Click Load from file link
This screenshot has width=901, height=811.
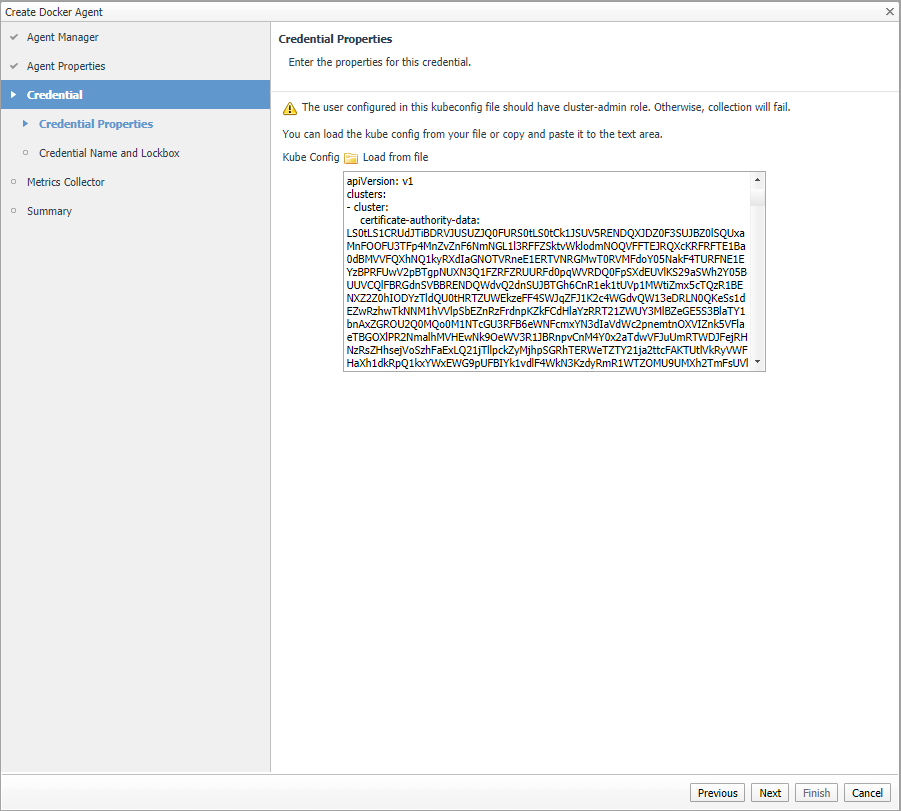tap(395, 158)
